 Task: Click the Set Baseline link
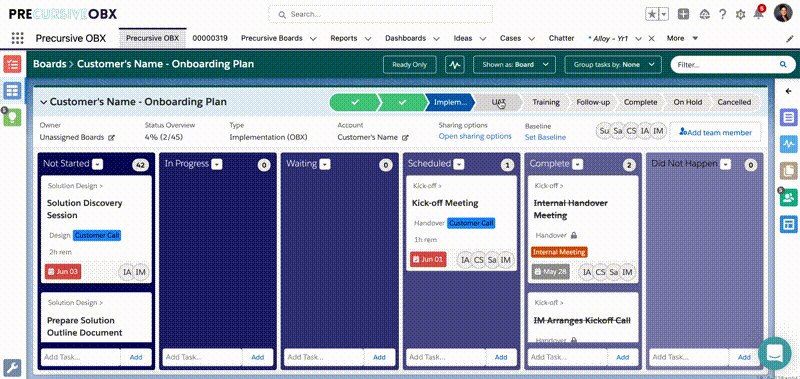(545, 137)
